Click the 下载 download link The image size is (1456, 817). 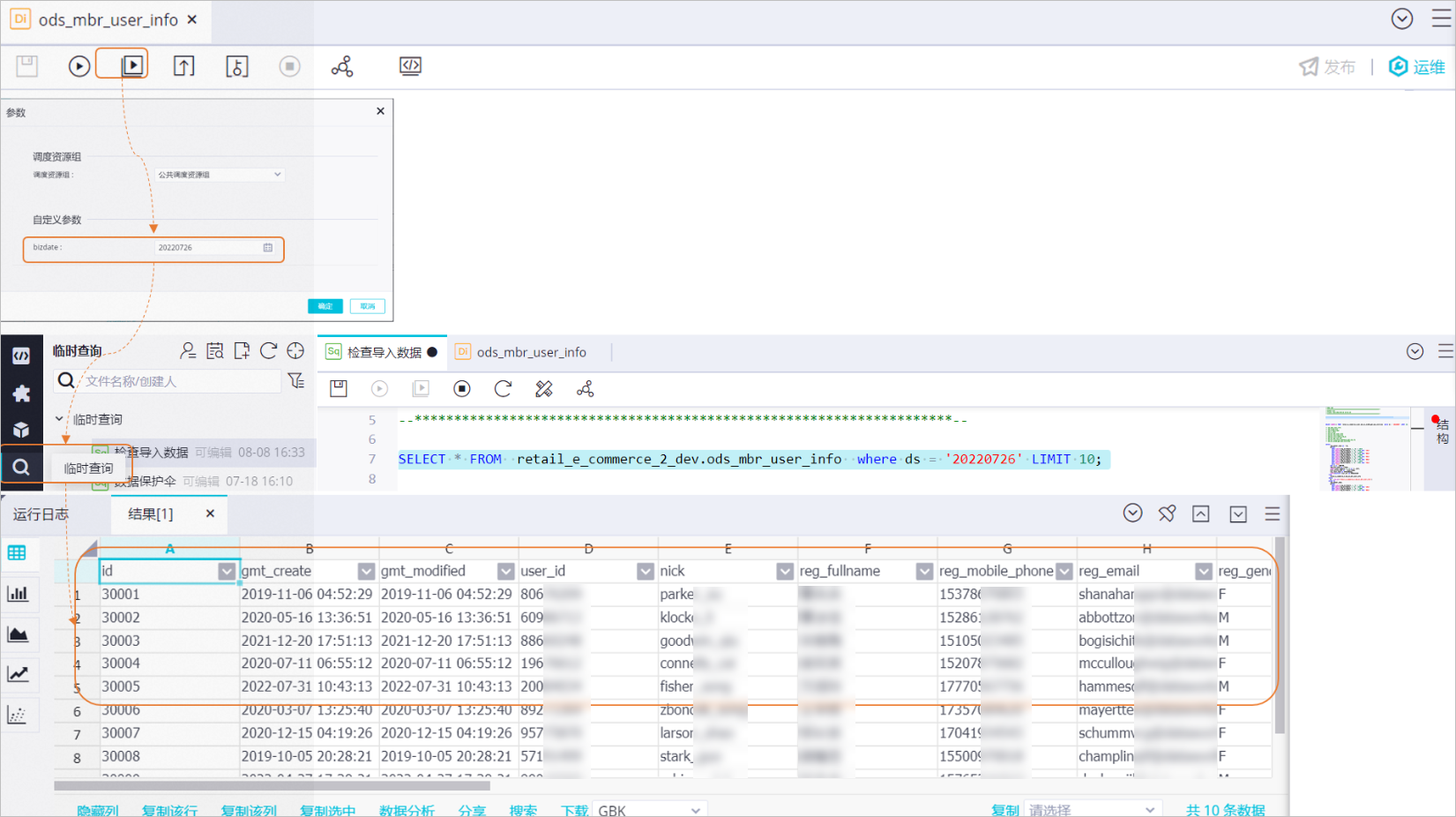[x=574, y=810]
